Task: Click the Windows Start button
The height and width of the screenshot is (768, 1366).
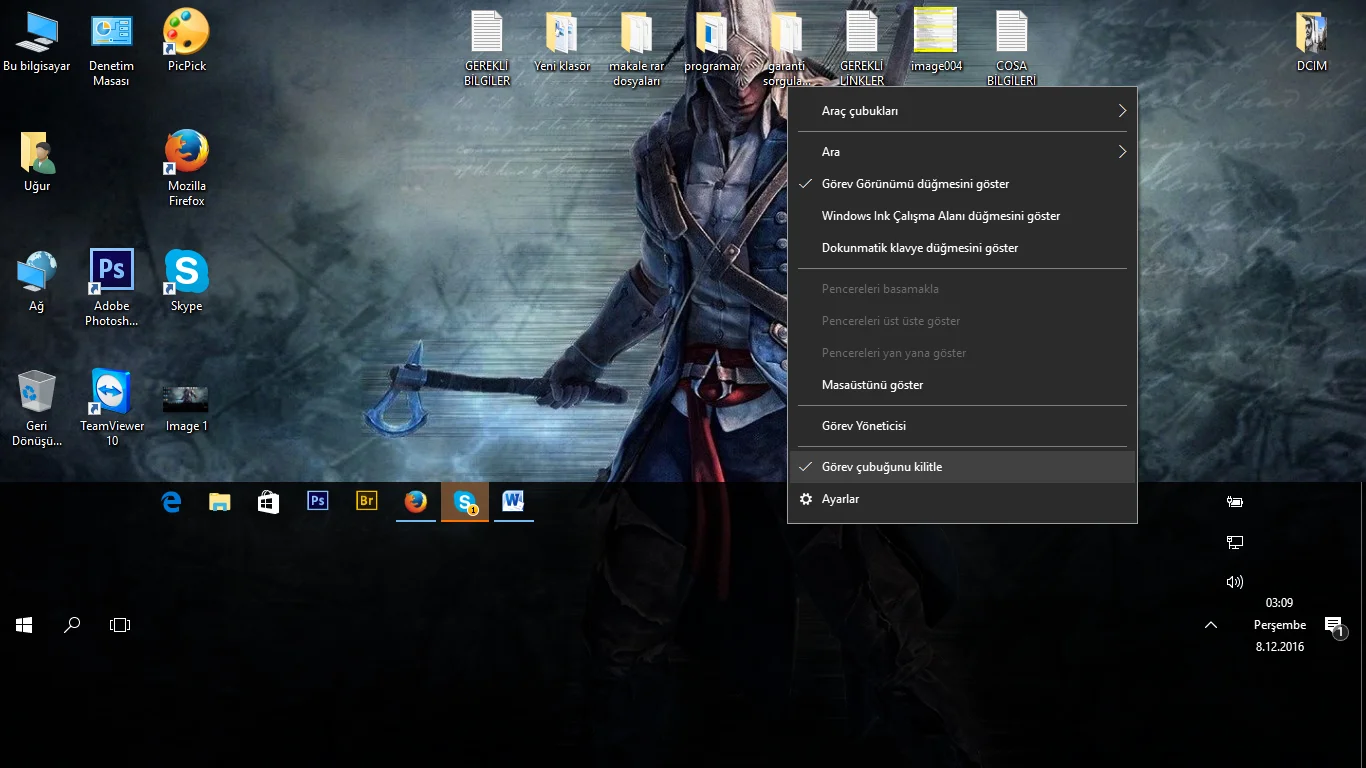Action: [24, 625]
